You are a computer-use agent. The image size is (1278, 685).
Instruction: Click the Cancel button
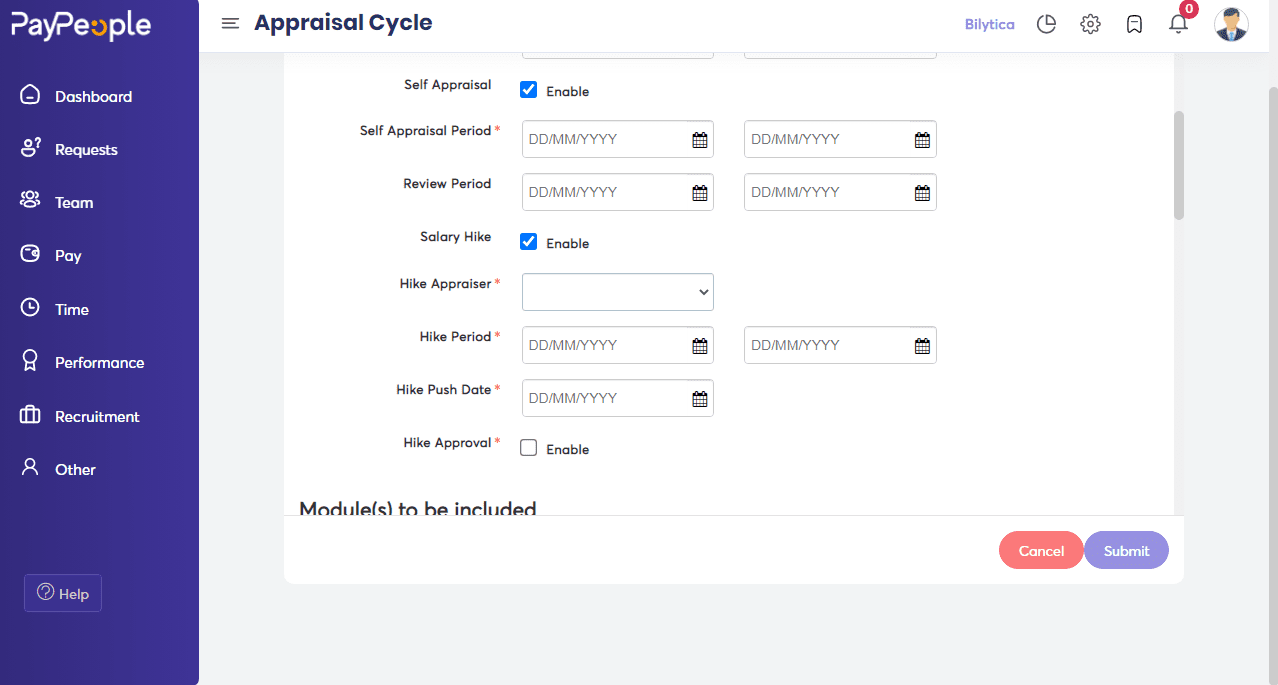1041,550
